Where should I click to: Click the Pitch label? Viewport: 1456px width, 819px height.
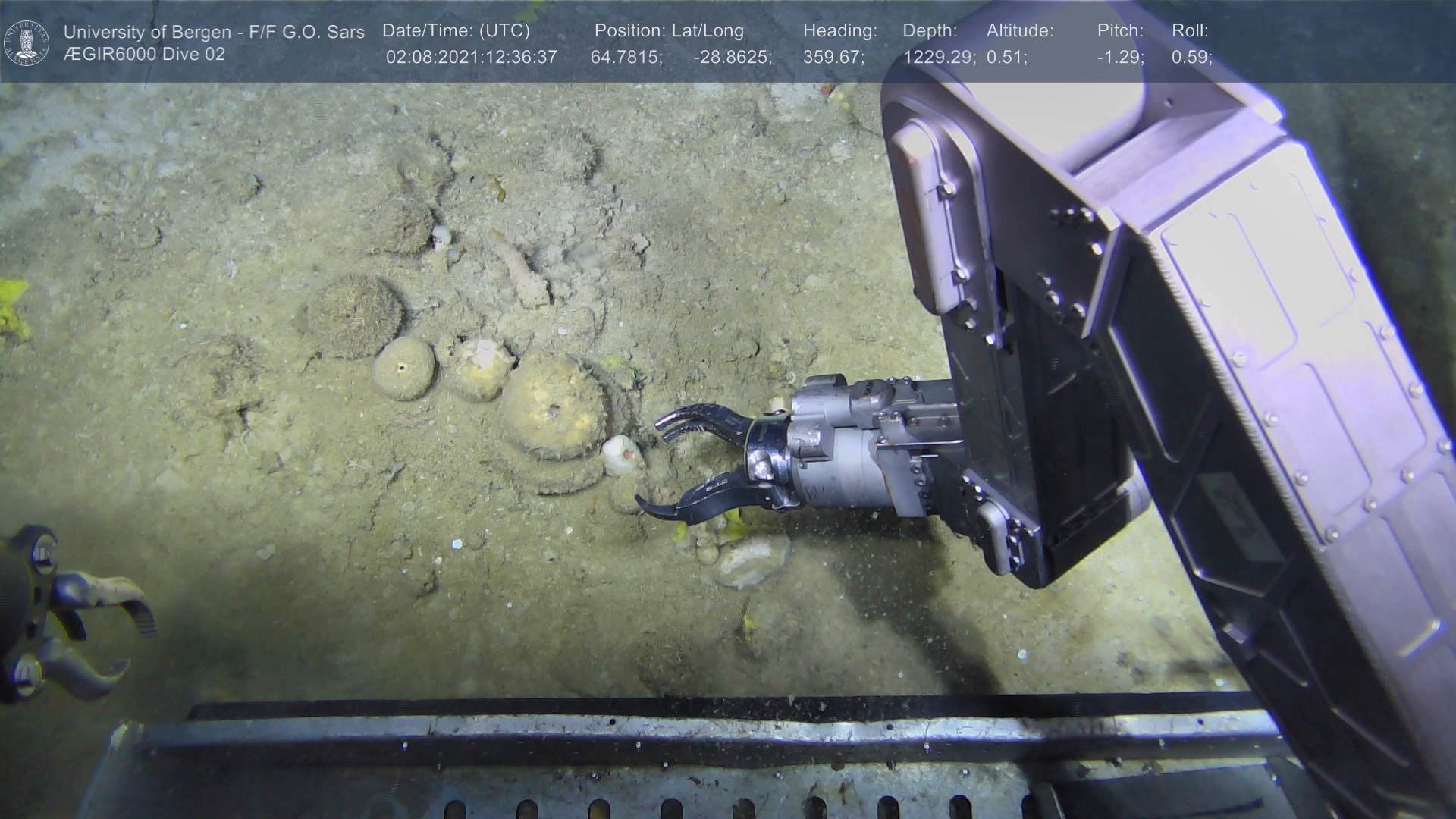1120,31
